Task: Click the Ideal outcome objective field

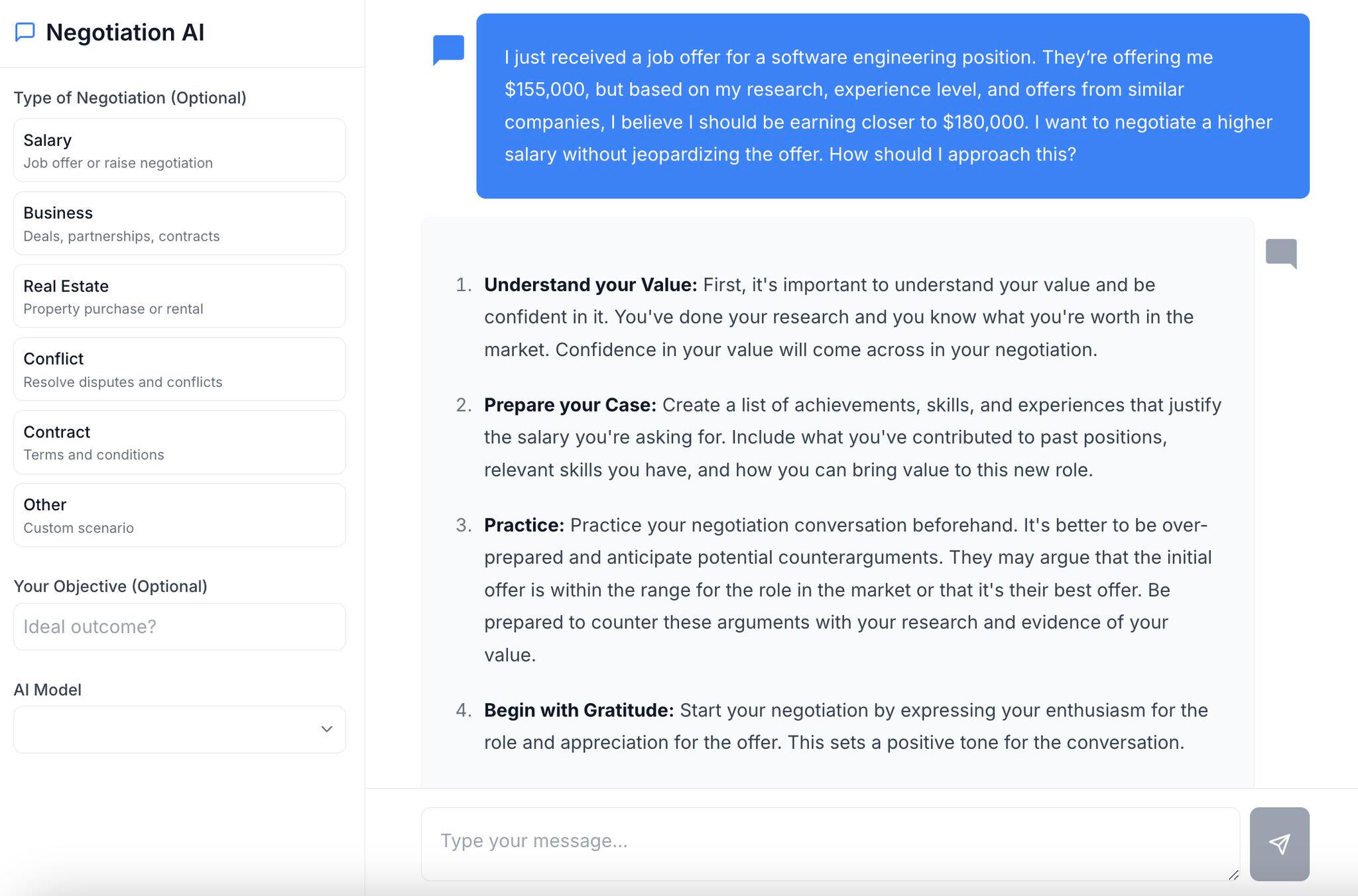Action: click(x=180, y=626)
